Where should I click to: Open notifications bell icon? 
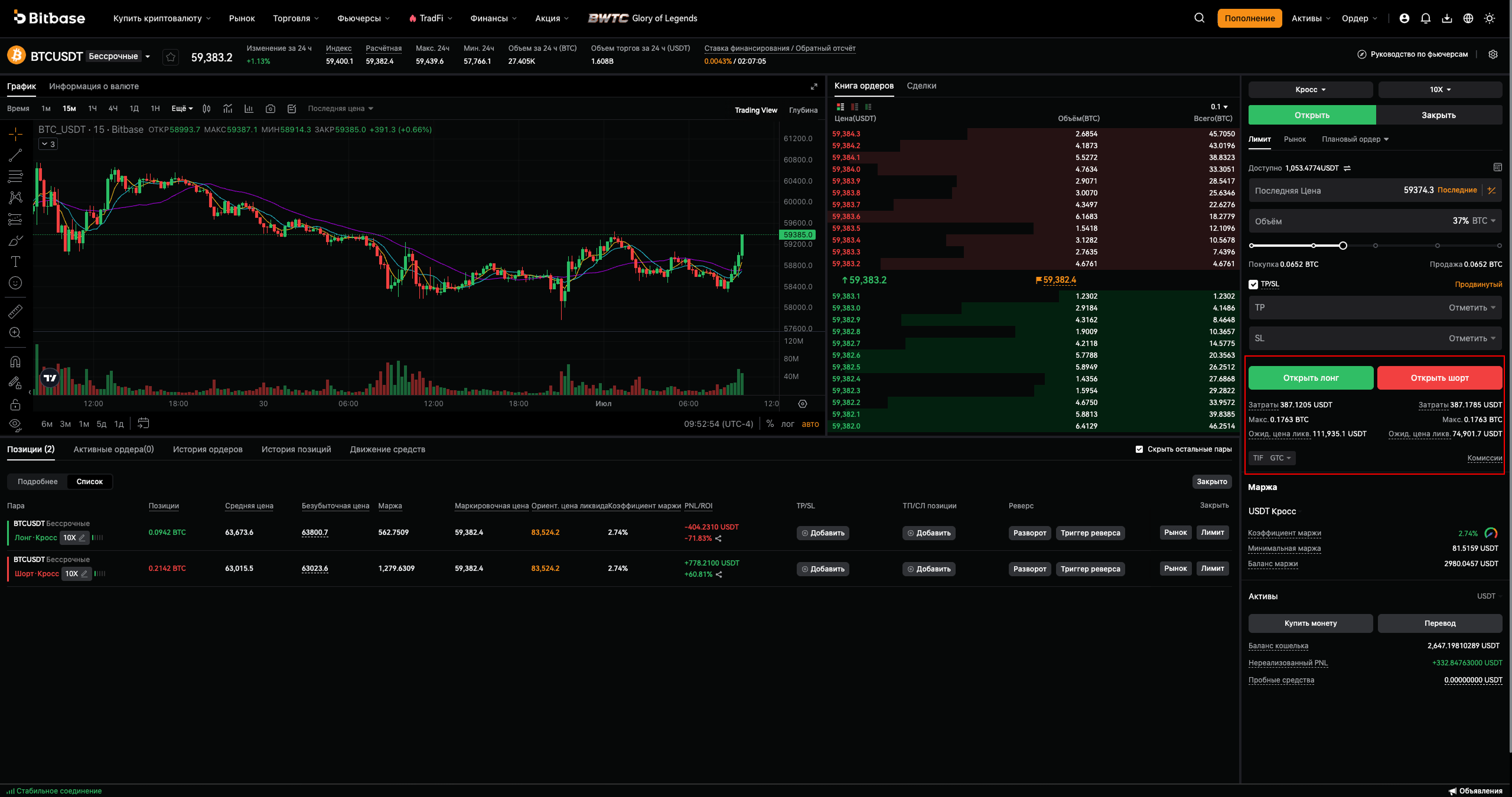[x=1425, y=18]
